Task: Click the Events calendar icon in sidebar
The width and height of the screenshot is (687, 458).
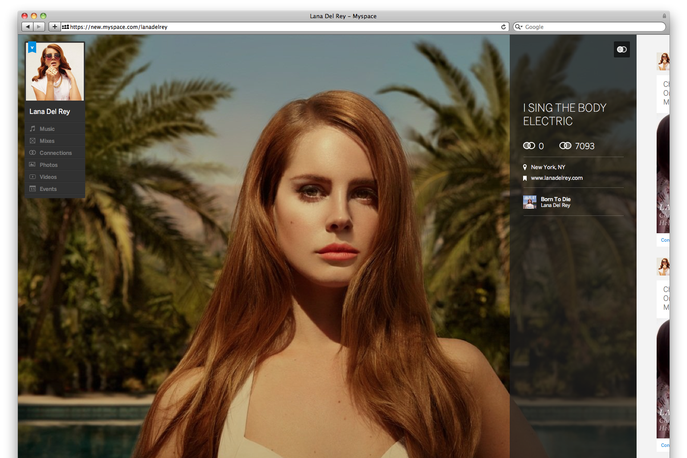Action: [x=33, y=189]
